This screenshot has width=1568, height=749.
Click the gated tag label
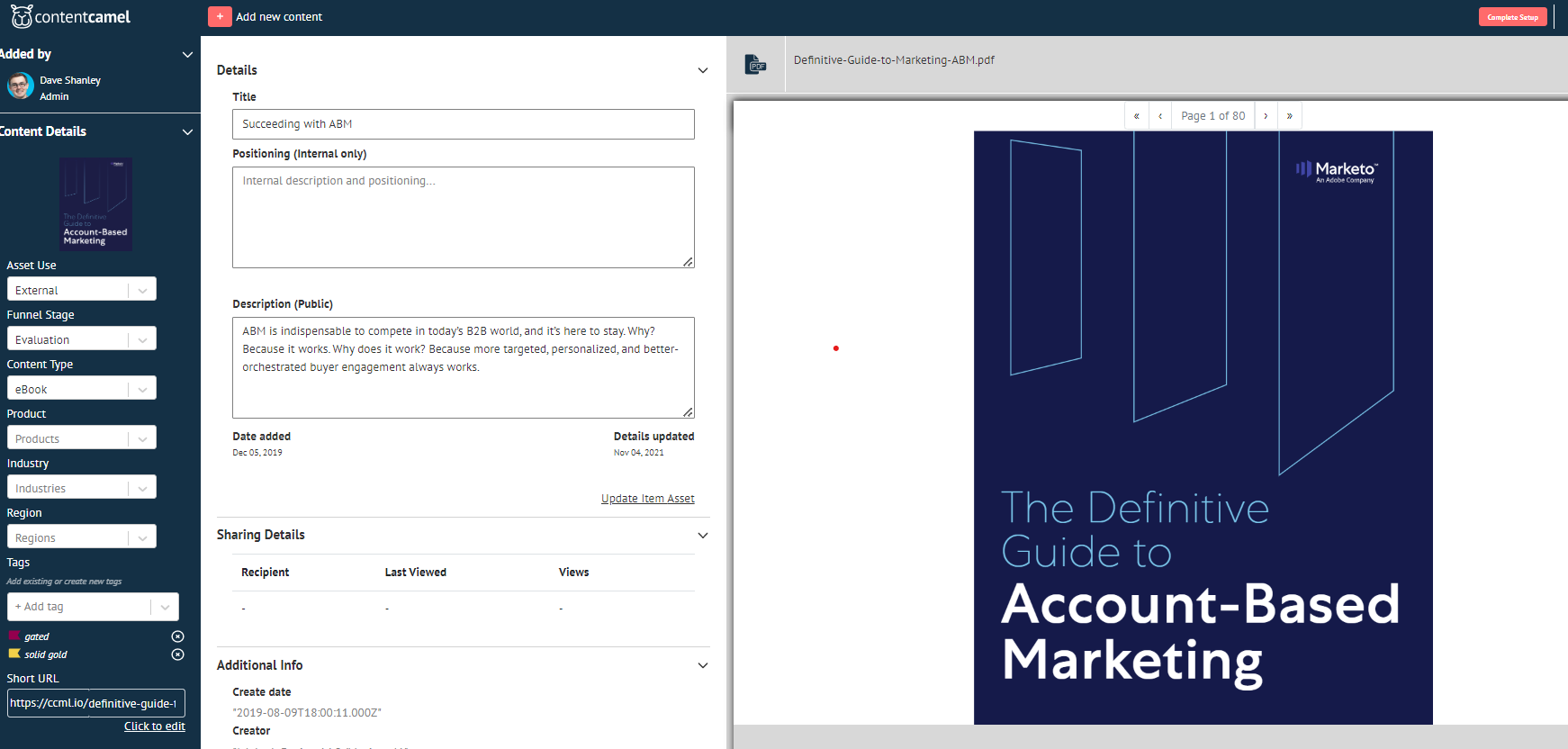pyautogui.click(x=37, y=636)
